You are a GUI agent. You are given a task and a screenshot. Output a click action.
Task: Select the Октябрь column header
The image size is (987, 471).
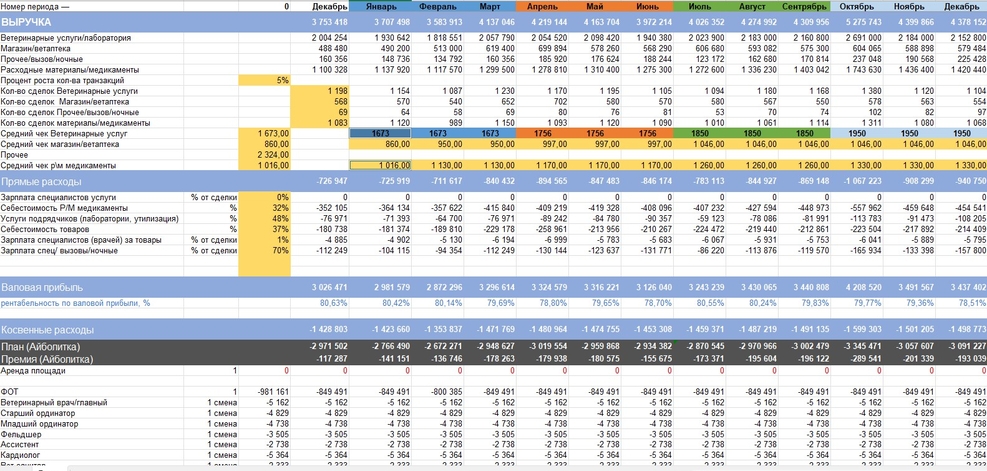point(856,6)
